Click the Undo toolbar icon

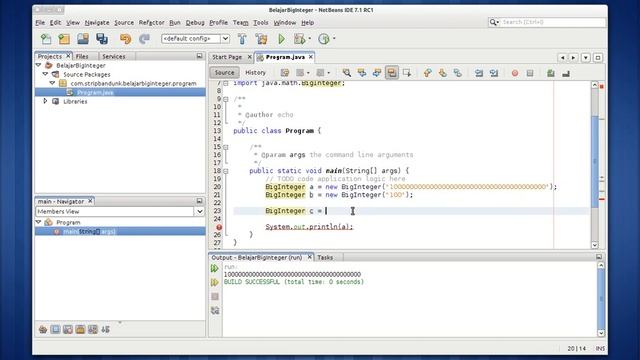[x=125, y=39]
